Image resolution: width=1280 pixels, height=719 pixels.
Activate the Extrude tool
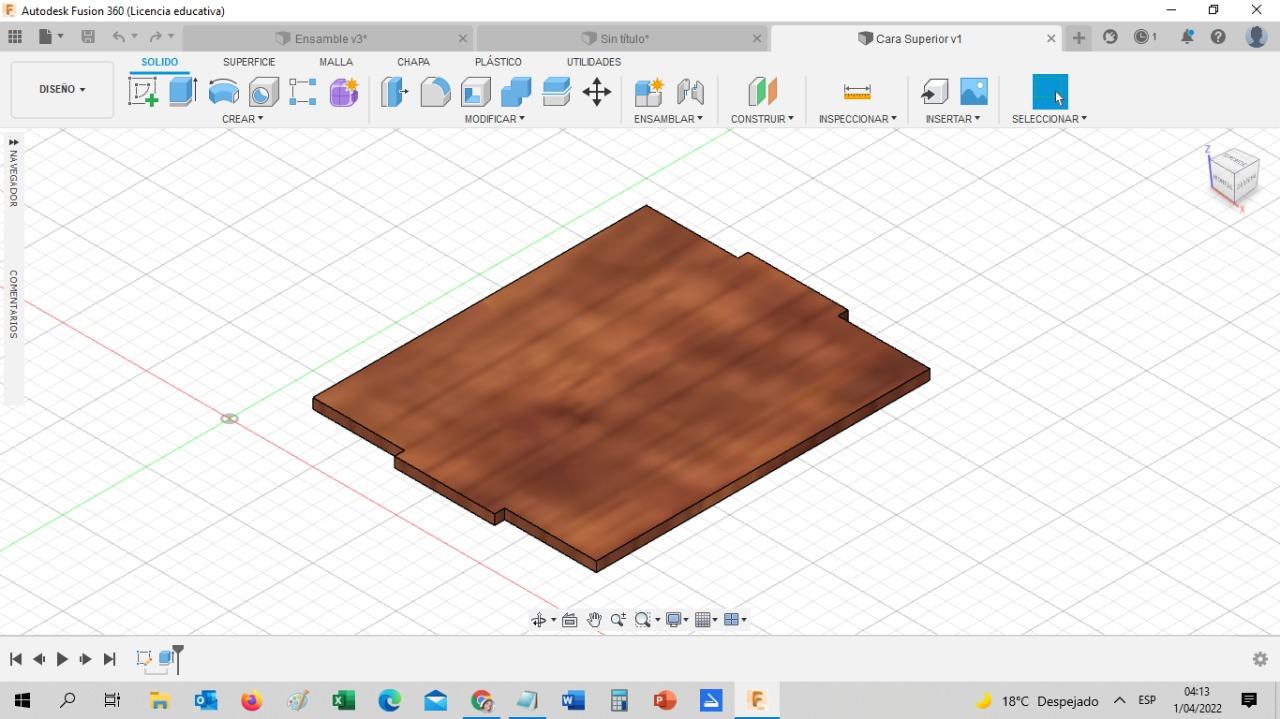(182, 92)
